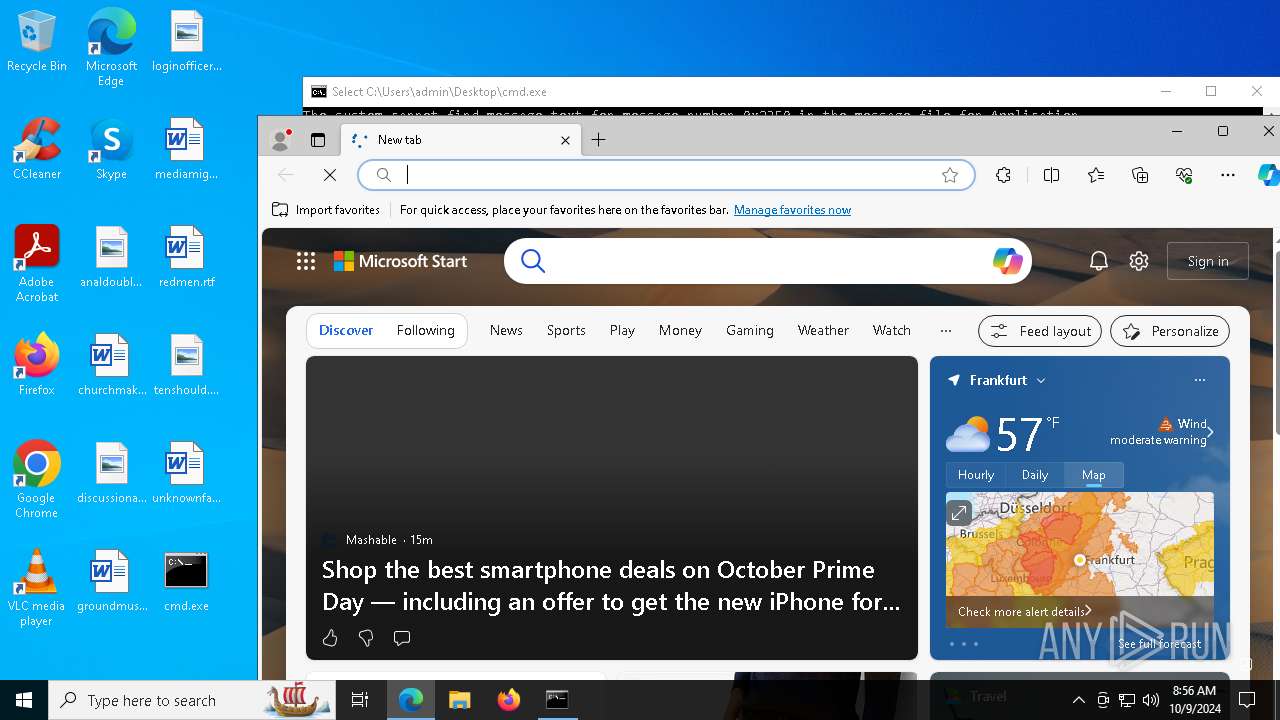Open Favorites list icon in toolbar
The width and height of the screenshot is (1280, 720).
click(x=1096, y=175)
